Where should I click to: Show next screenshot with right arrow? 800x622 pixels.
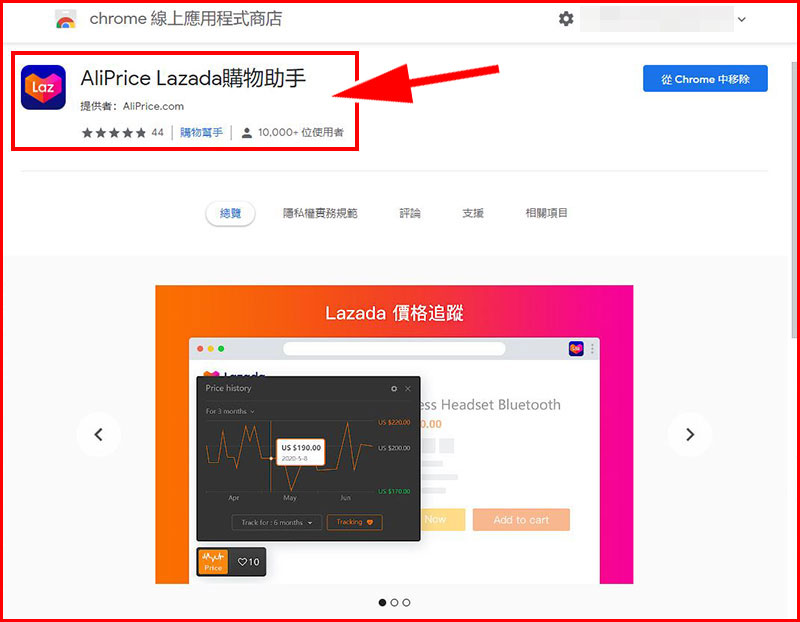click(690, 434)
